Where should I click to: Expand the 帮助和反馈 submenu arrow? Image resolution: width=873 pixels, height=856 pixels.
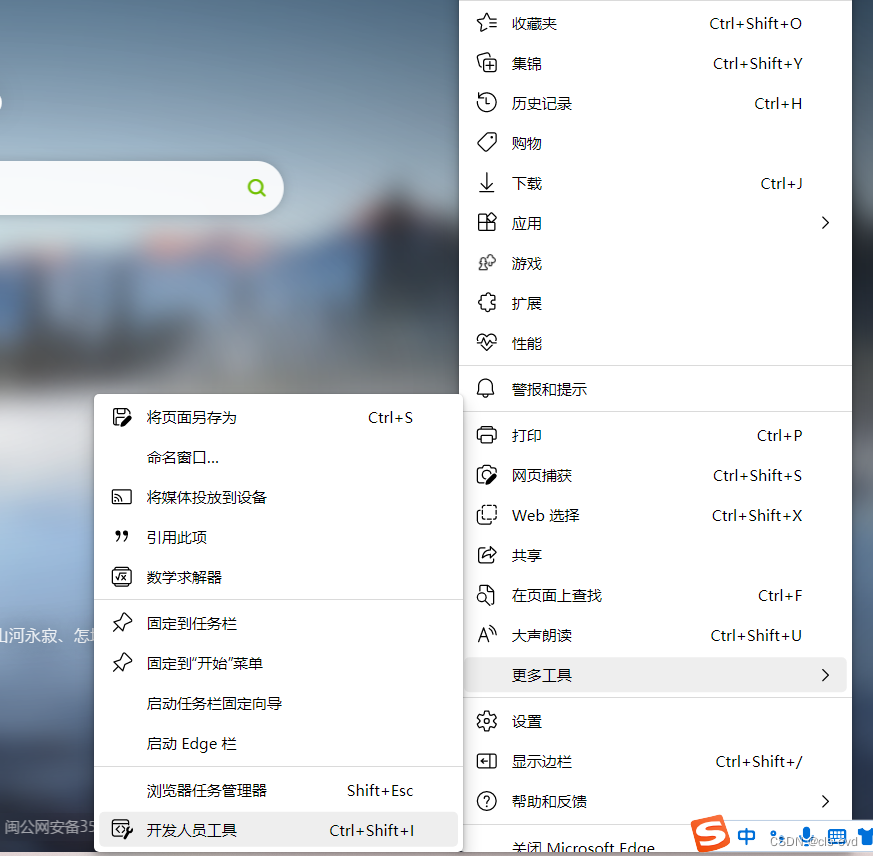tap(826, 801)
